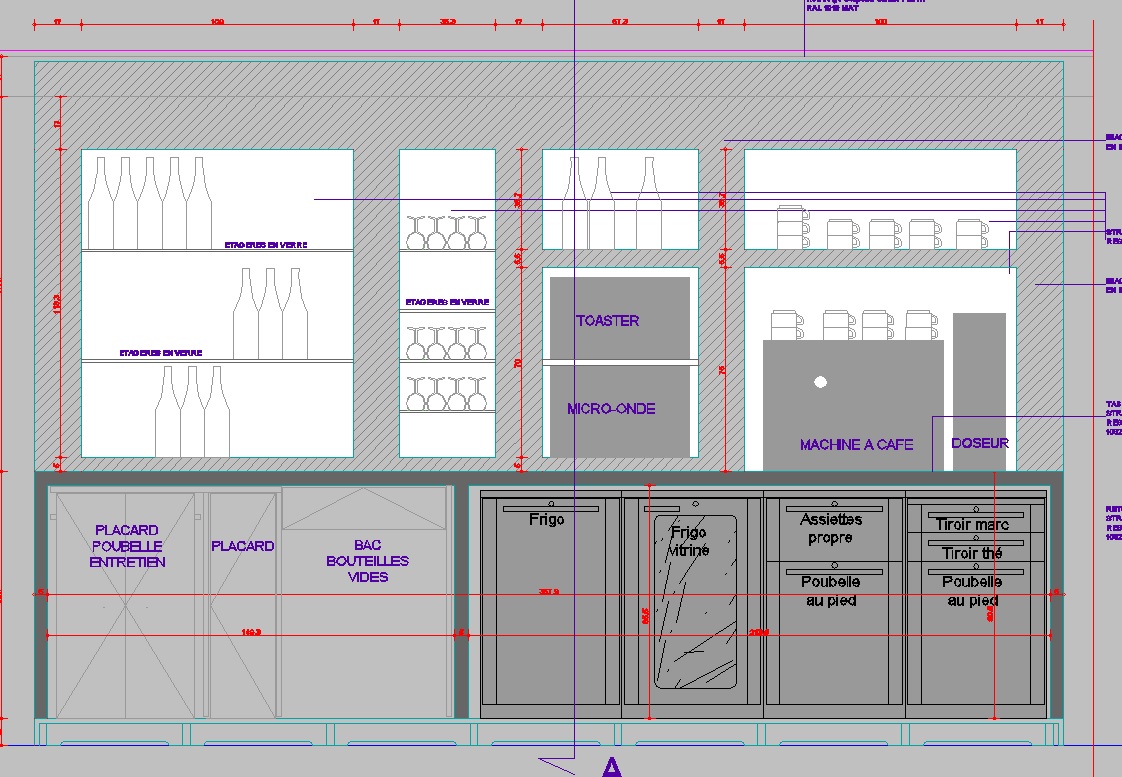
Task: Click the three bottles on bottom shelf
Action: tap(192, 411)
